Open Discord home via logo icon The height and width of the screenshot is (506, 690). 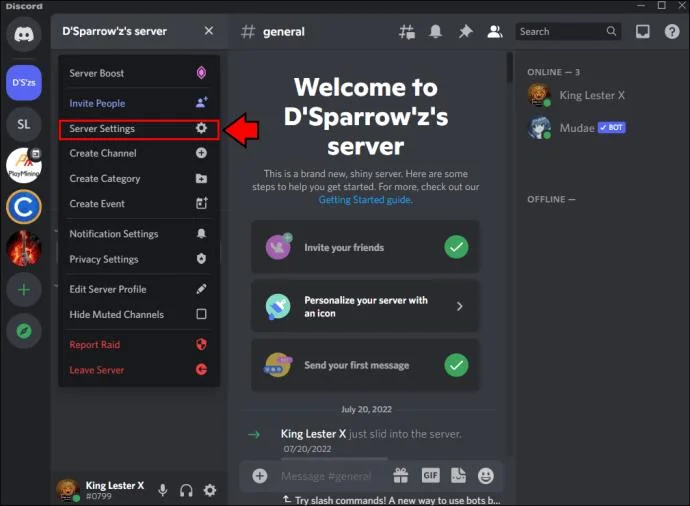pyautogui.click(x=24, y=34)
